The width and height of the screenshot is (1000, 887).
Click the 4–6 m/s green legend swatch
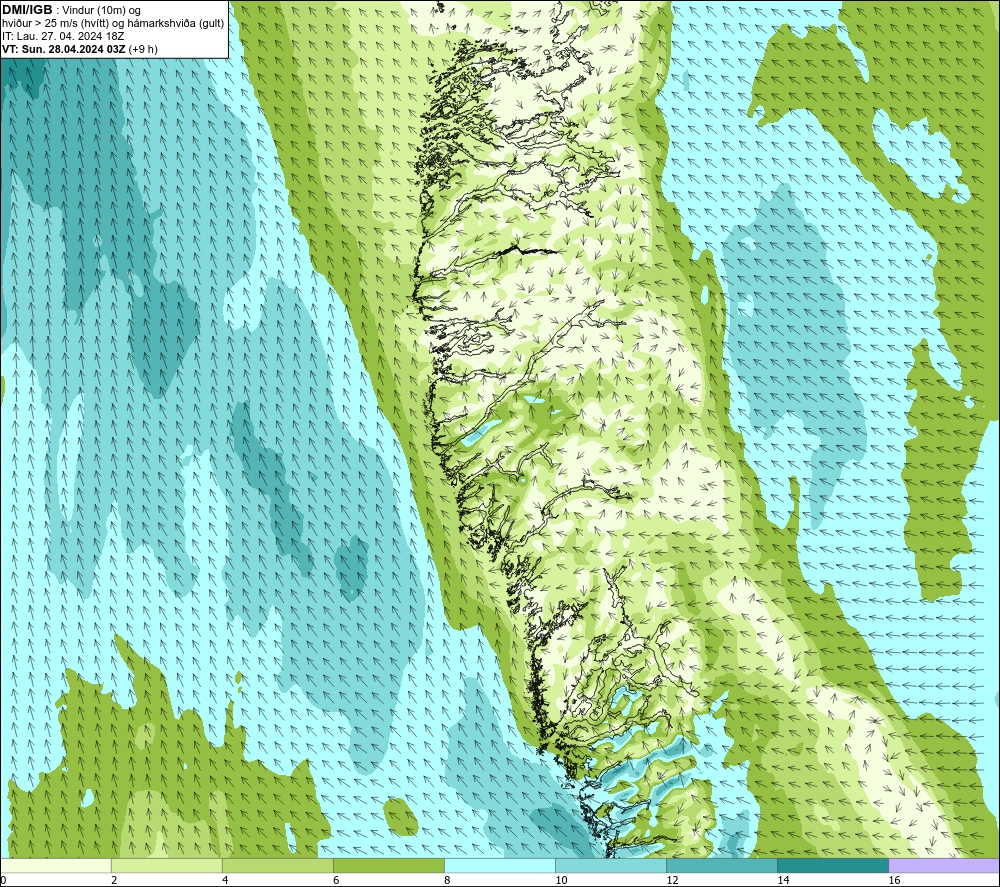[277, 865]
